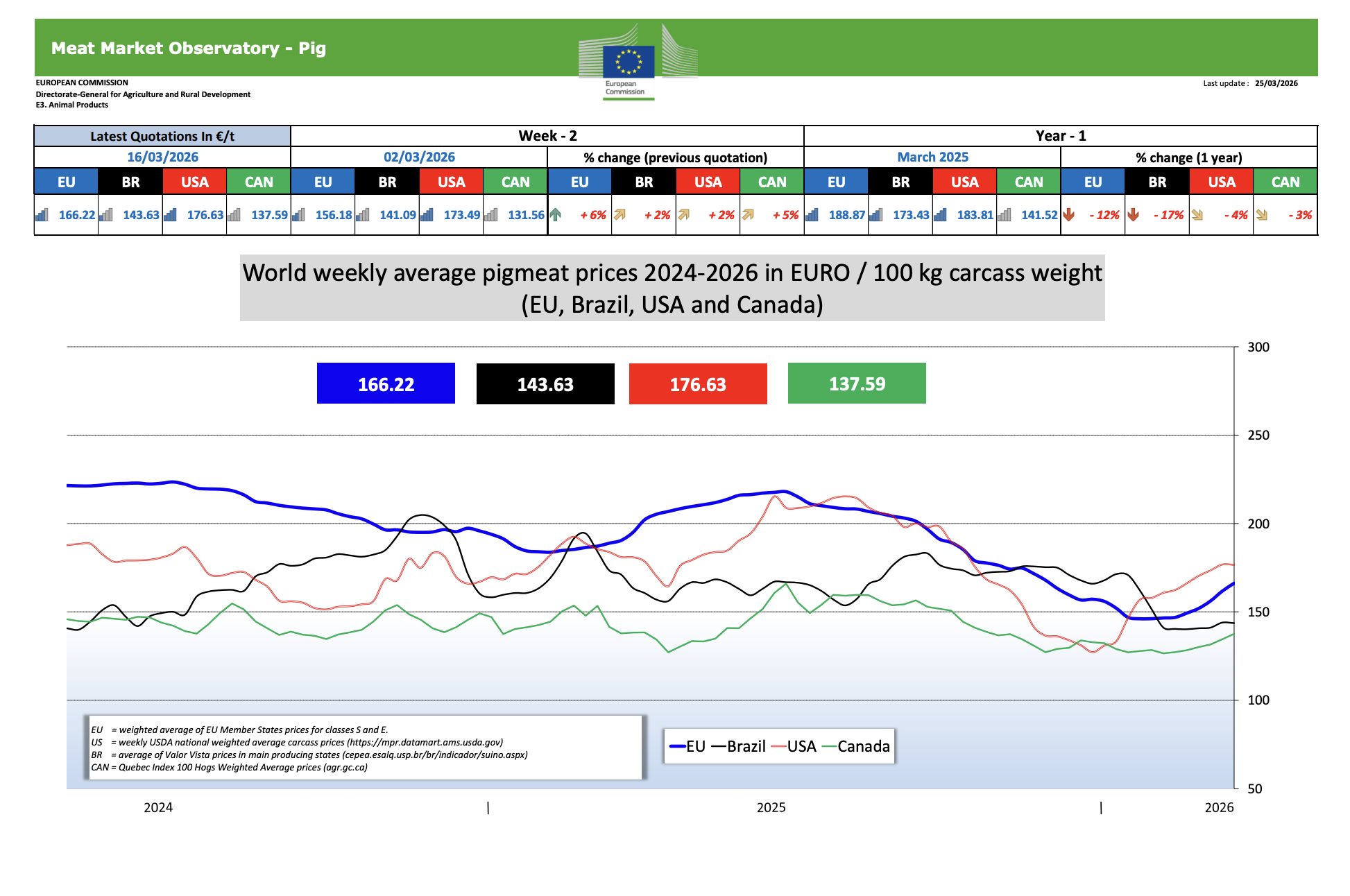Click the Meat Market Observatory - Pig title
The width and height of the screenshot is (1350, 896).
point(188,48)
